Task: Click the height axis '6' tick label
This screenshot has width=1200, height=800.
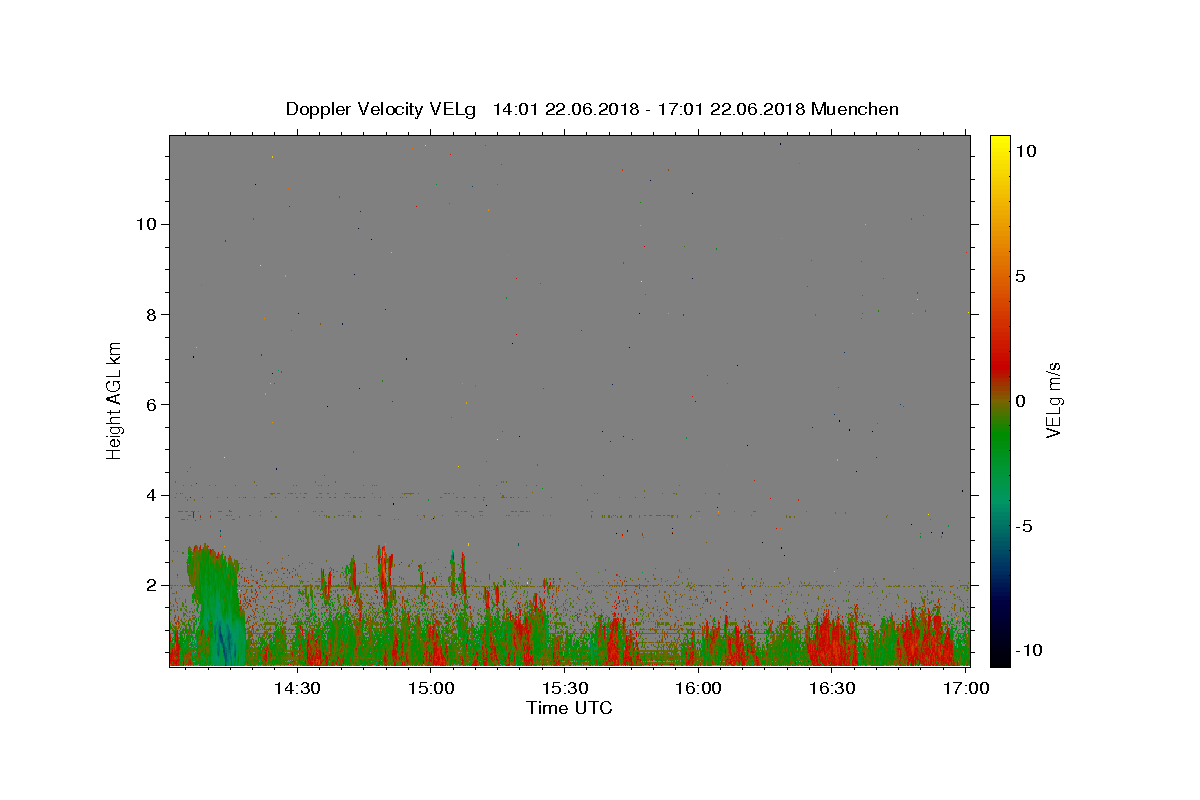Action: pos(151,404)
